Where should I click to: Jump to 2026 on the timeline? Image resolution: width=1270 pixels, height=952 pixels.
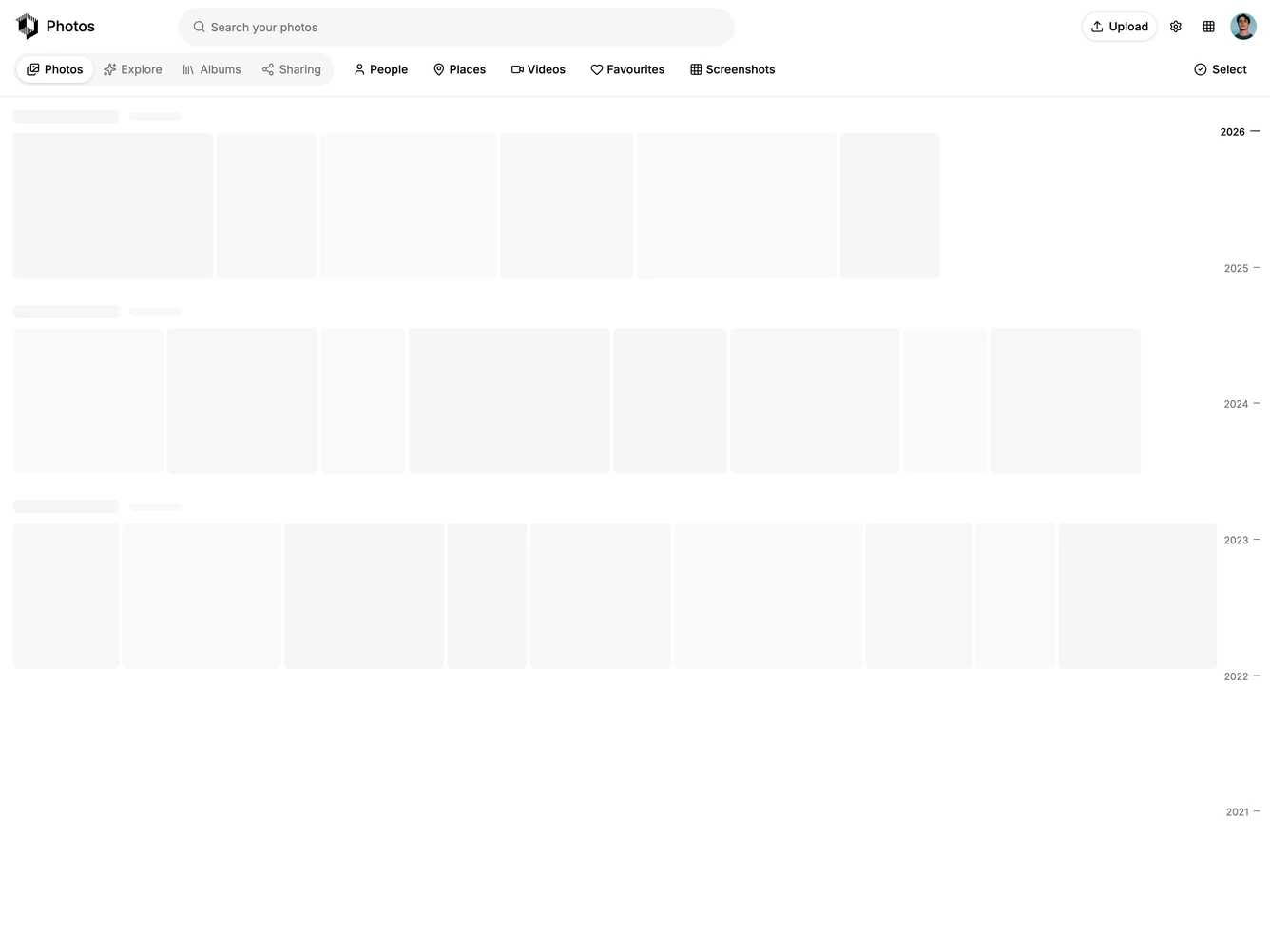point(1240,132)
